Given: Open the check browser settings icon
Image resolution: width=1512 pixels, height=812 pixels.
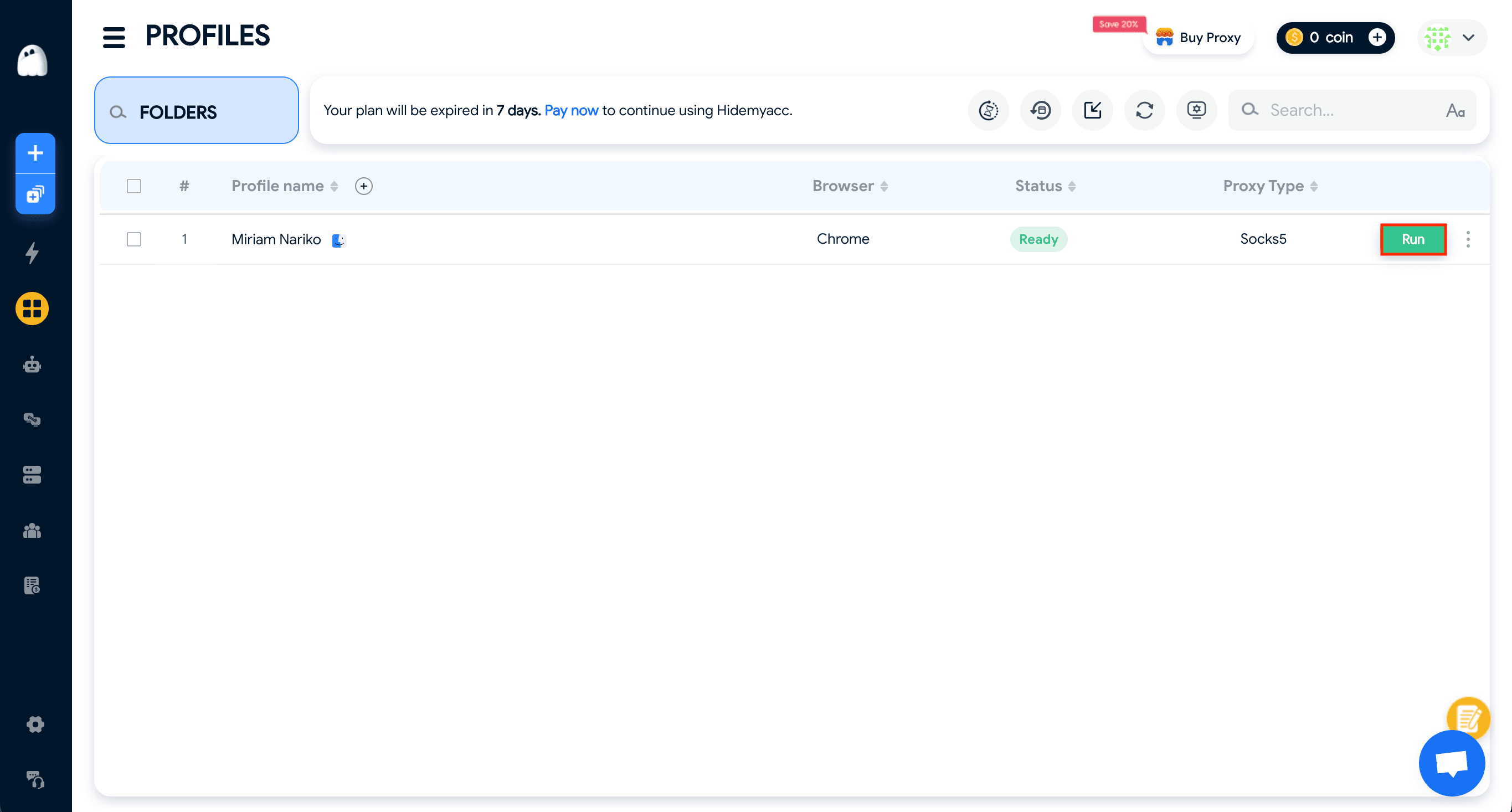Looking at the screenshot, I should (1196, 110).
